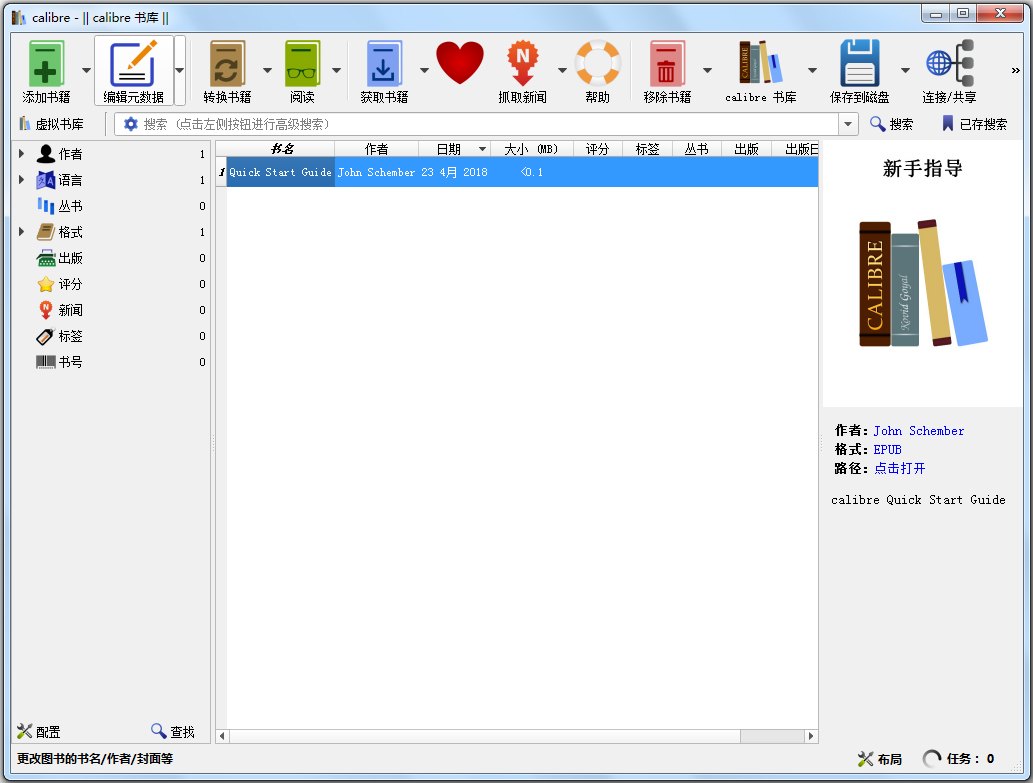This screenshot has width=1033, height=783.
Task: Open the Save to disk dropdown arrow
Action: pyautogui.click(x=905, y=70)
